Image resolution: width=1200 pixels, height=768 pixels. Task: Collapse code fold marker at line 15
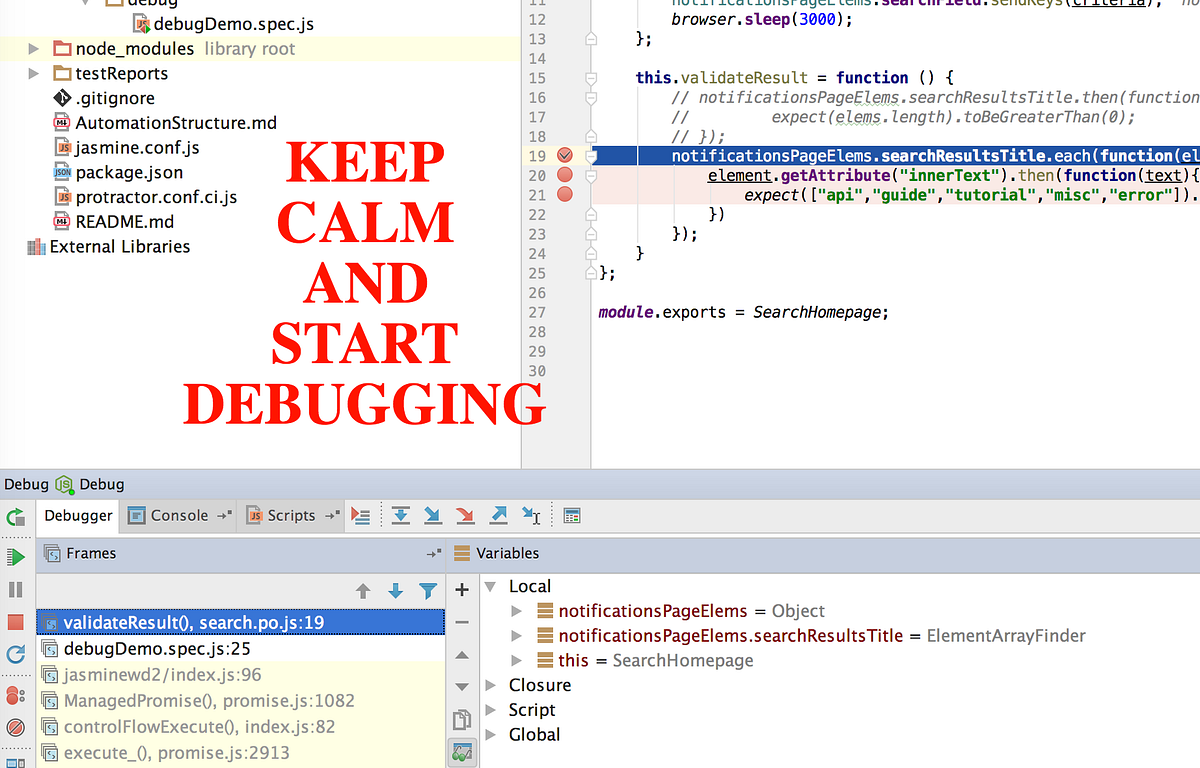click(591, 78)
